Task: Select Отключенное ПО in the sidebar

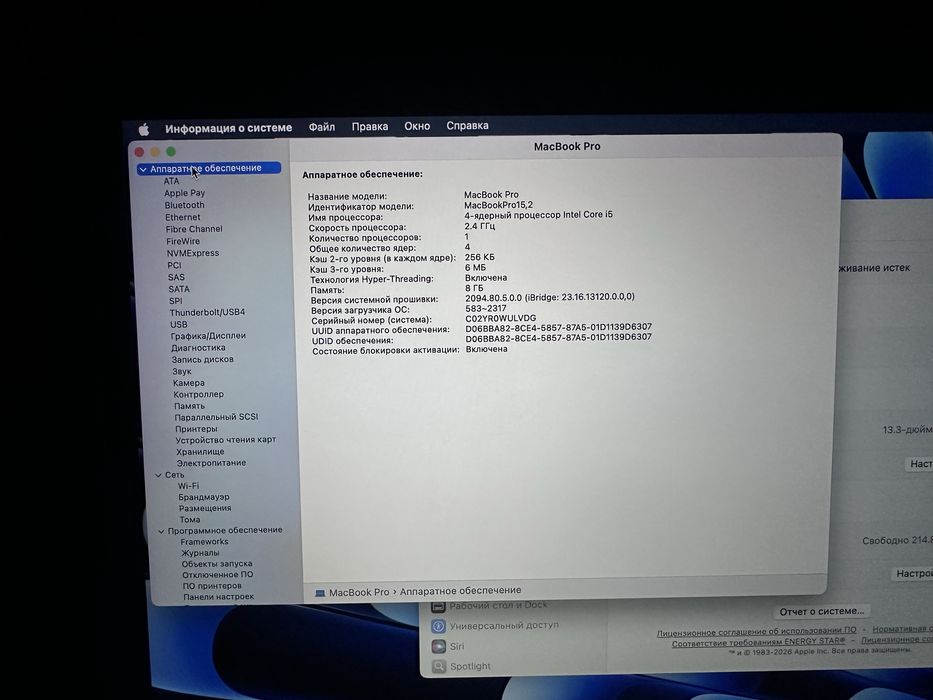Action: click(218, 575)
